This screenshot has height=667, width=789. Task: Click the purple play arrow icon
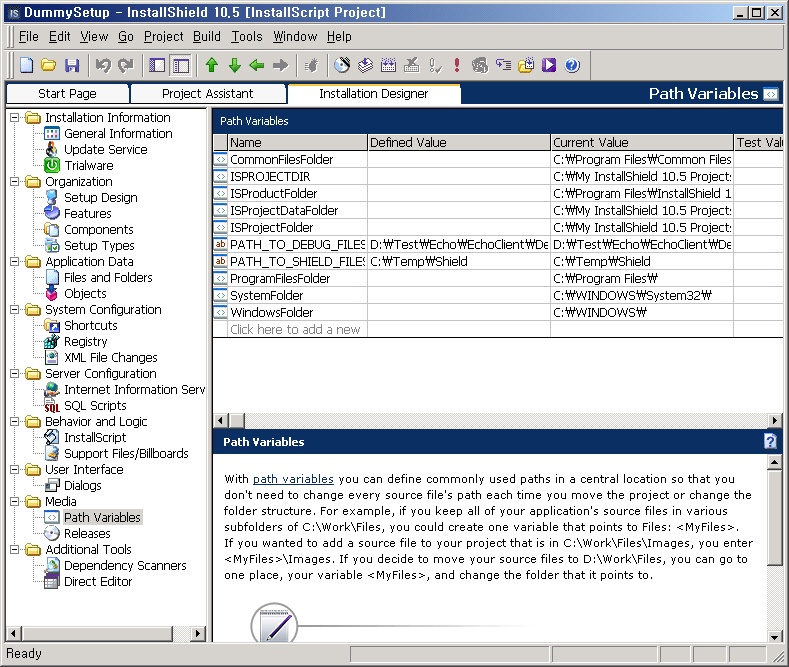click(549, 65)
